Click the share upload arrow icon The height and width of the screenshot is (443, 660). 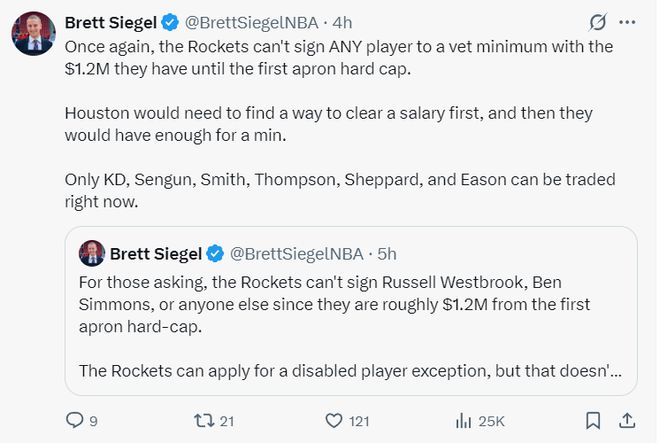point(627,420)
